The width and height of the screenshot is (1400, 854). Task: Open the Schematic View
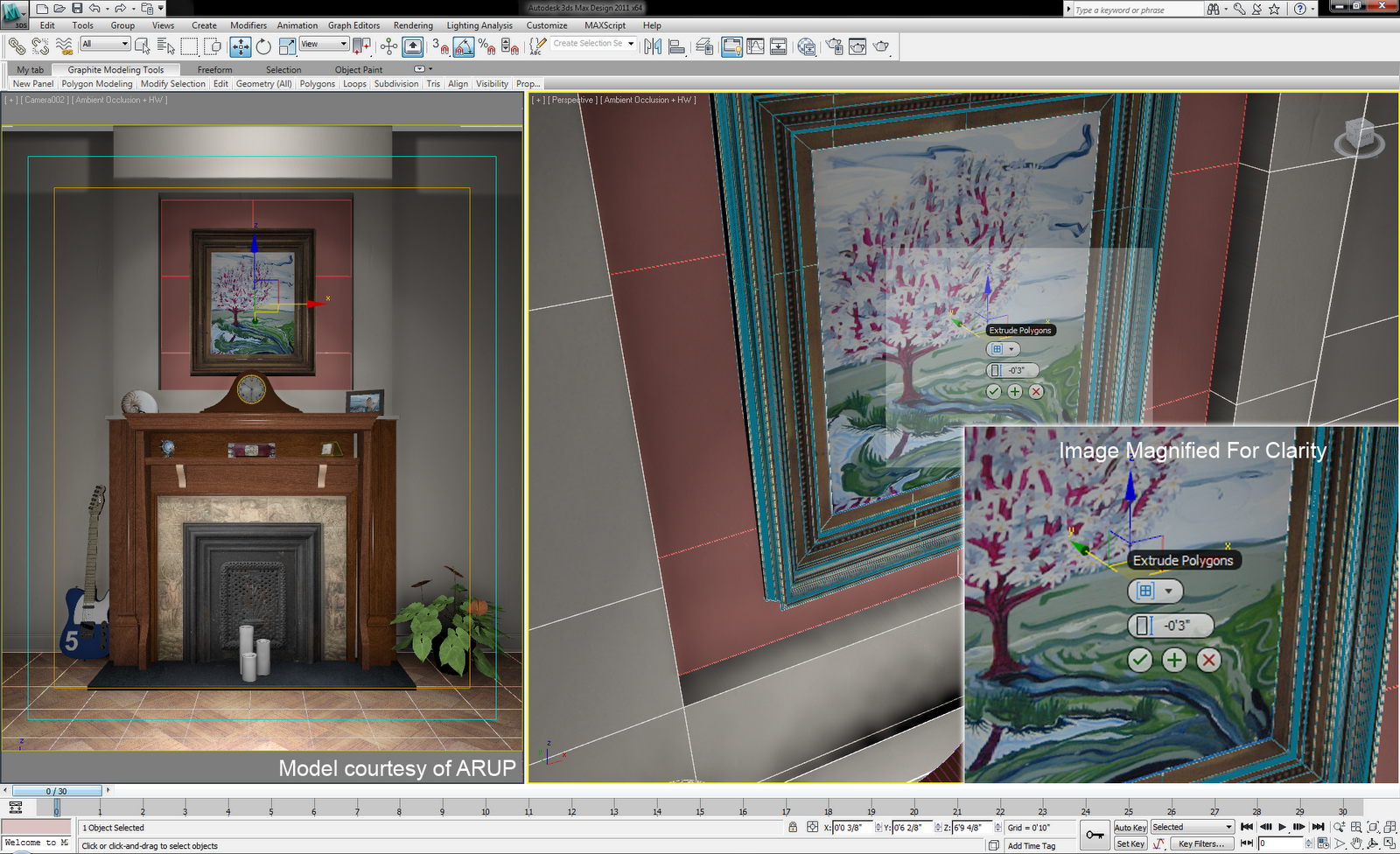[779, 45]
